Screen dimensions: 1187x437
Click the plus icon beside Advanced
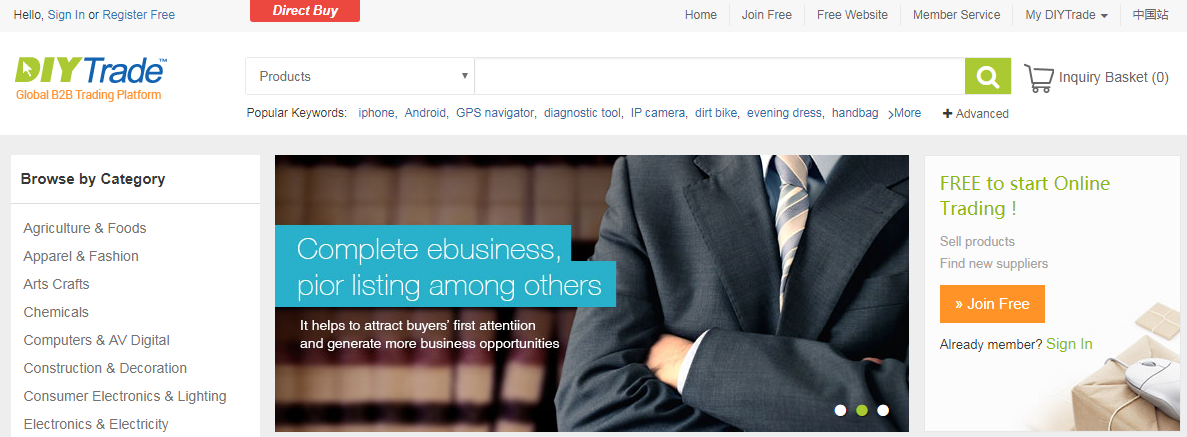point(947,113)
